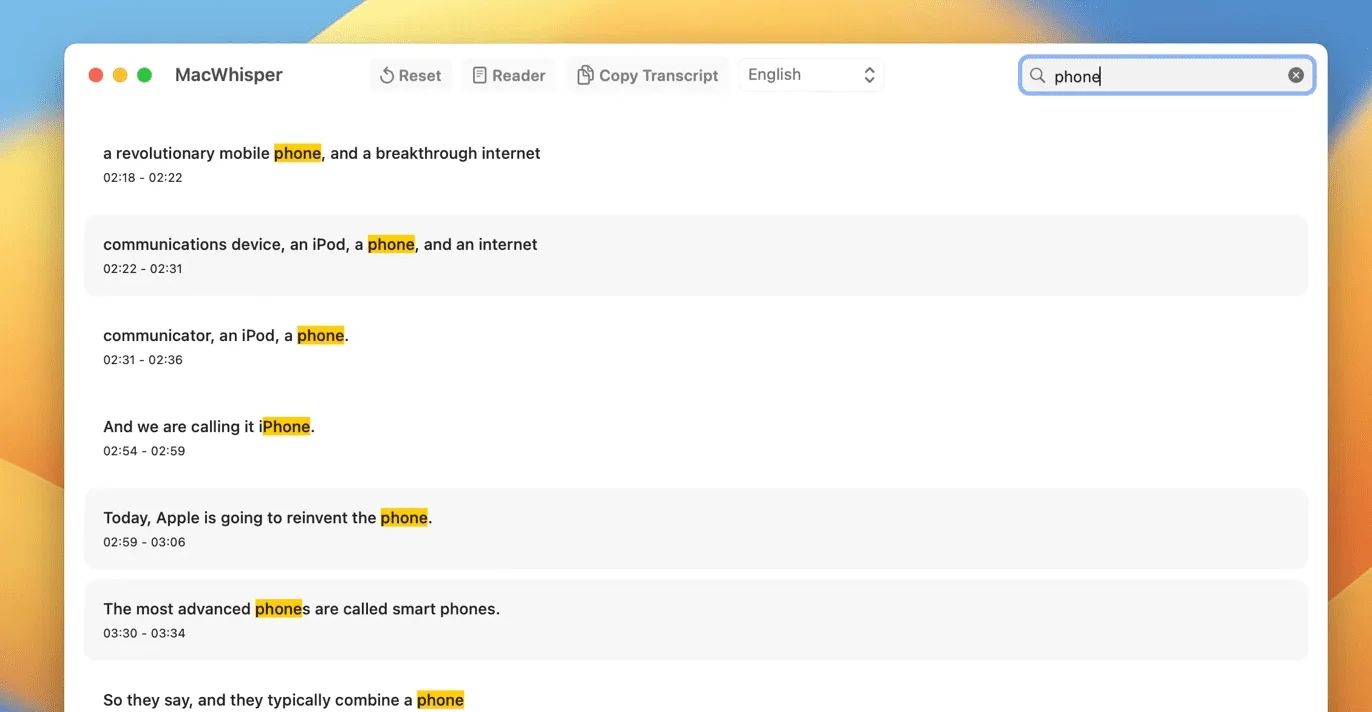The width and height of the screenshot is (1372, 712).
Task: Select the segment "a revolutionary mobile phone"
Action: click(696, 164)
